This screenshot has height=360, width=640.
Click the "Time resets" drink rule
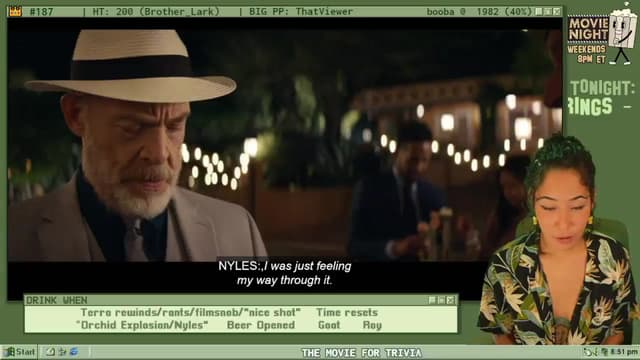[347, 313]
